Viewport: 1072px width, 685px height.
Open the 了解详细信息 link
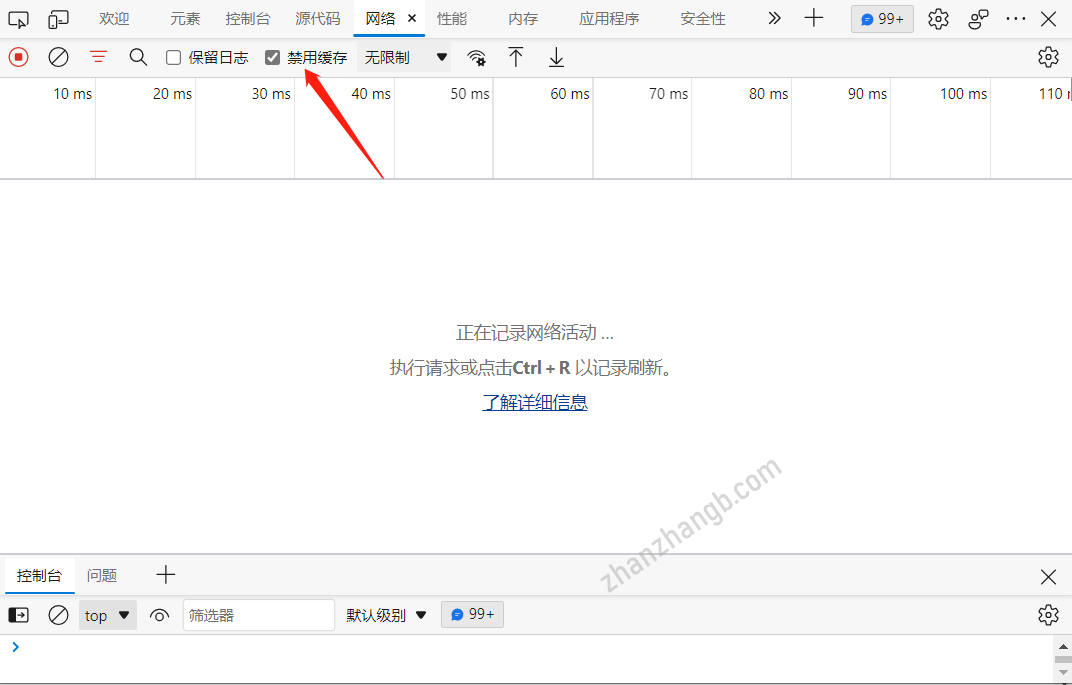tap(535, 402)
